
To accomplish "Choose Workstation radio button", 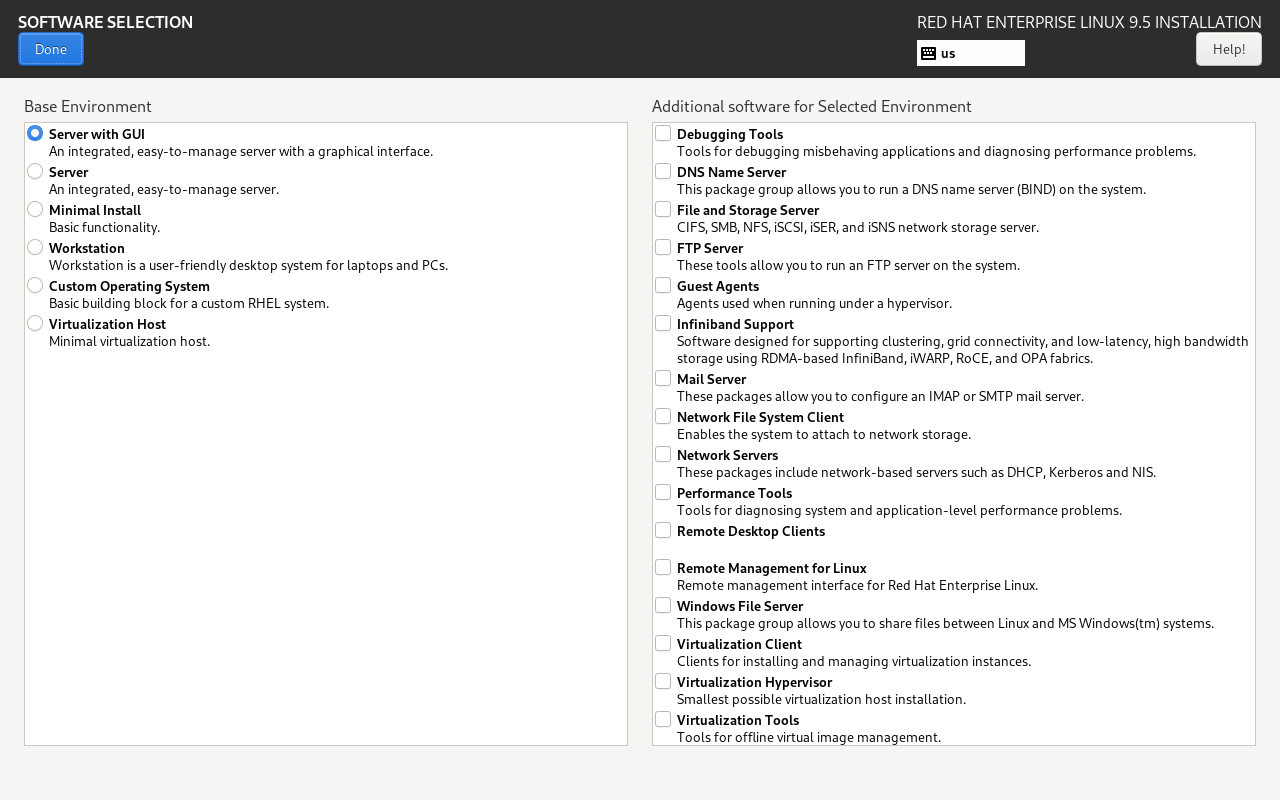I will click(x=35, y=247).
